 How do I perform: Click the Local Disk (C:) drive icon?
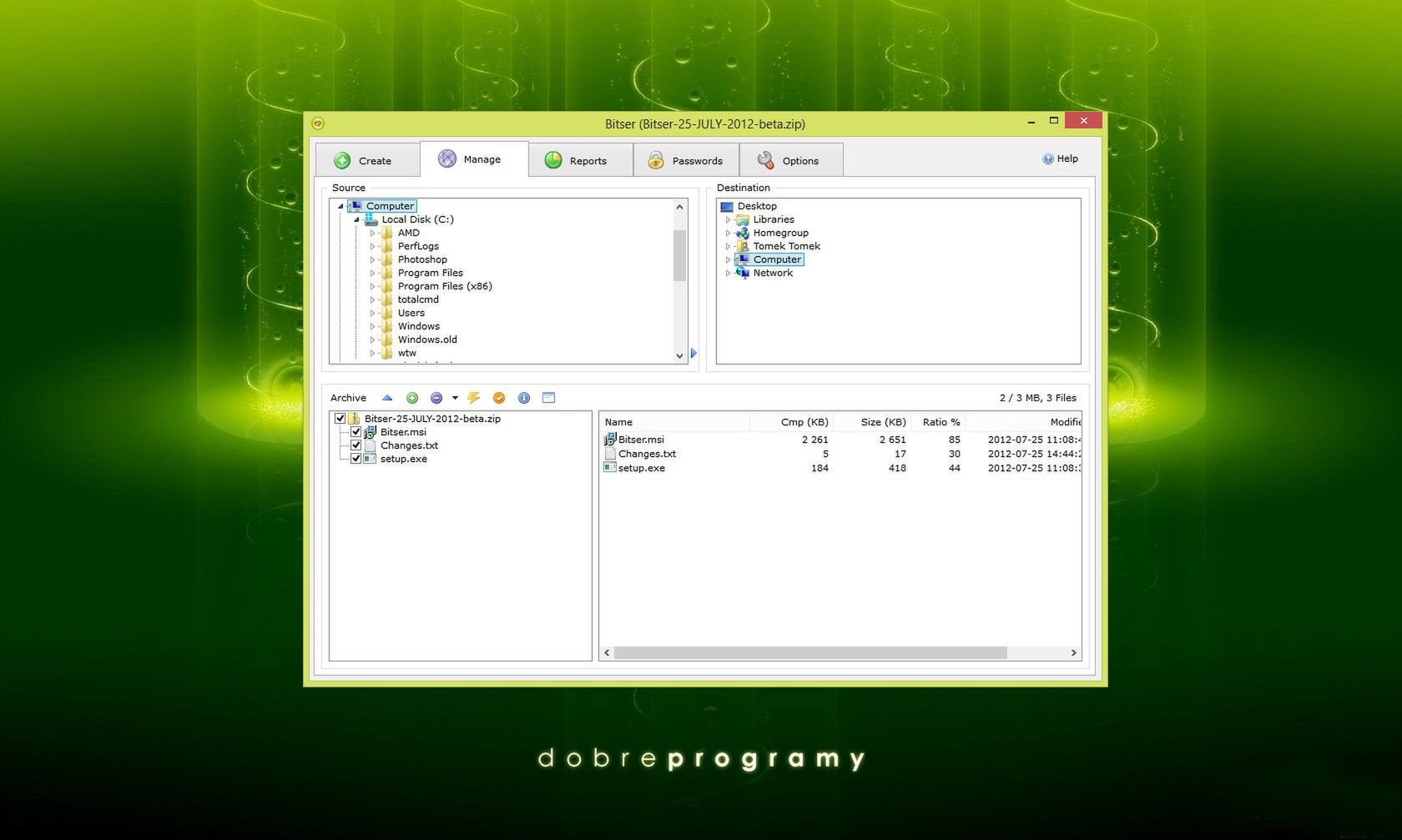(x=371, y=219)
